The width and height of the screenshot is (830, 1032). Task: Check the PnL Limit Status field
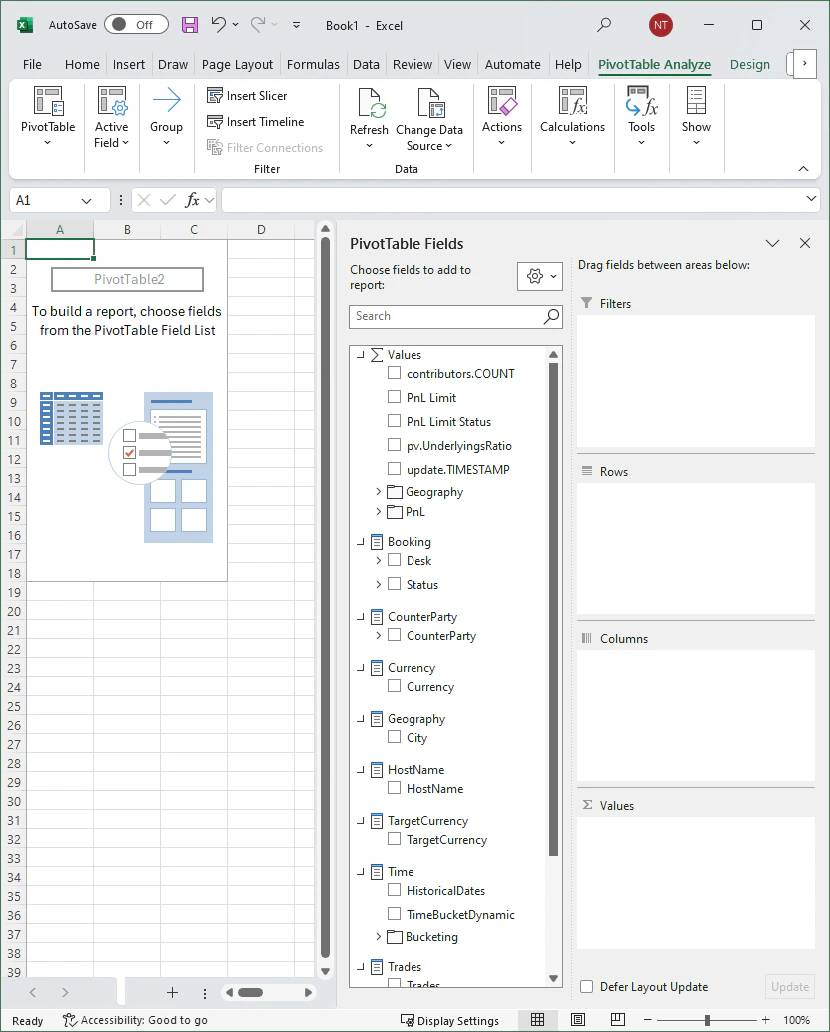(x=394, y=421)
